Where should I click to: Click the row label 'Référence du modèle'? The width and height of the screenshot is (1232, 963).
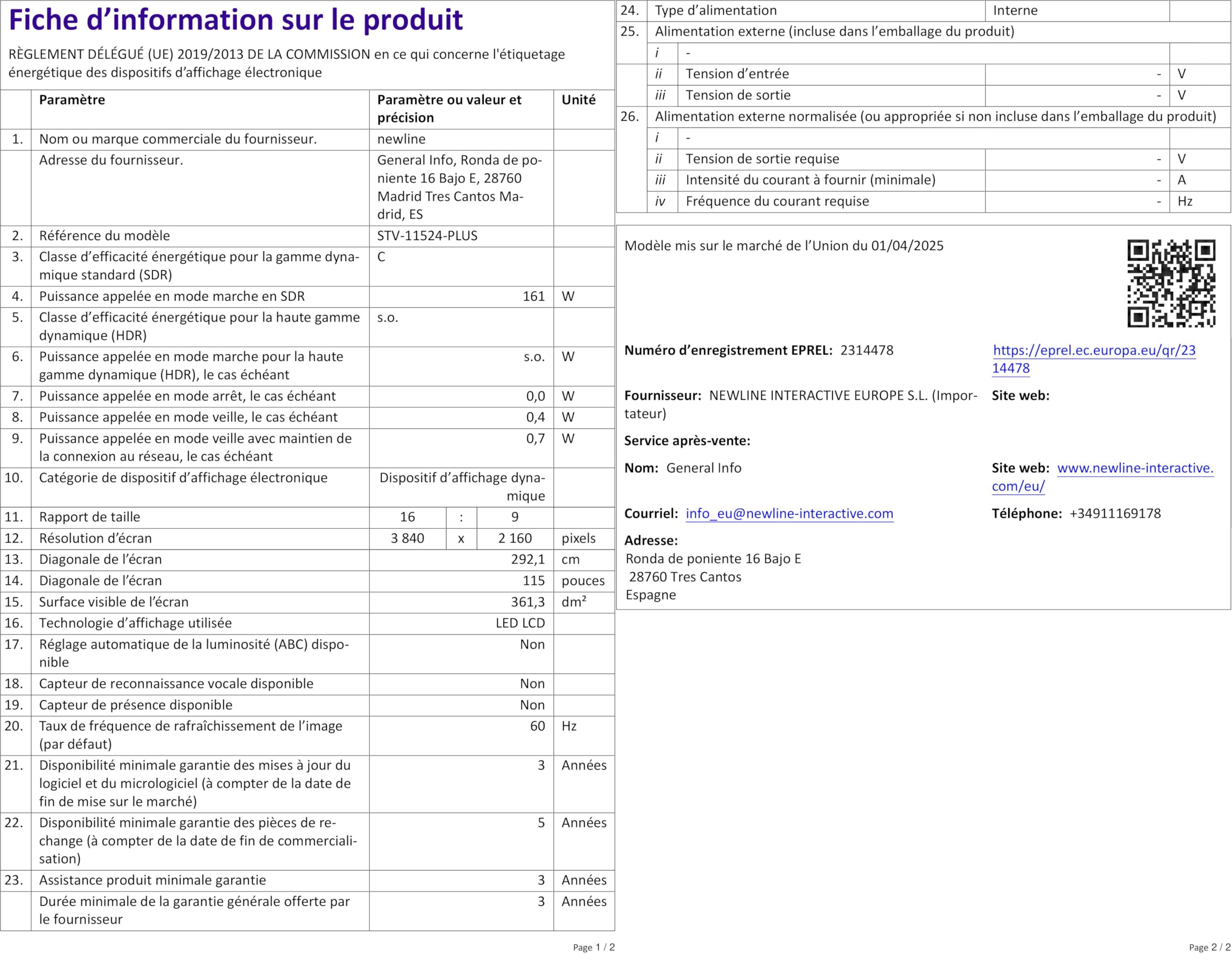pos(104,236)
